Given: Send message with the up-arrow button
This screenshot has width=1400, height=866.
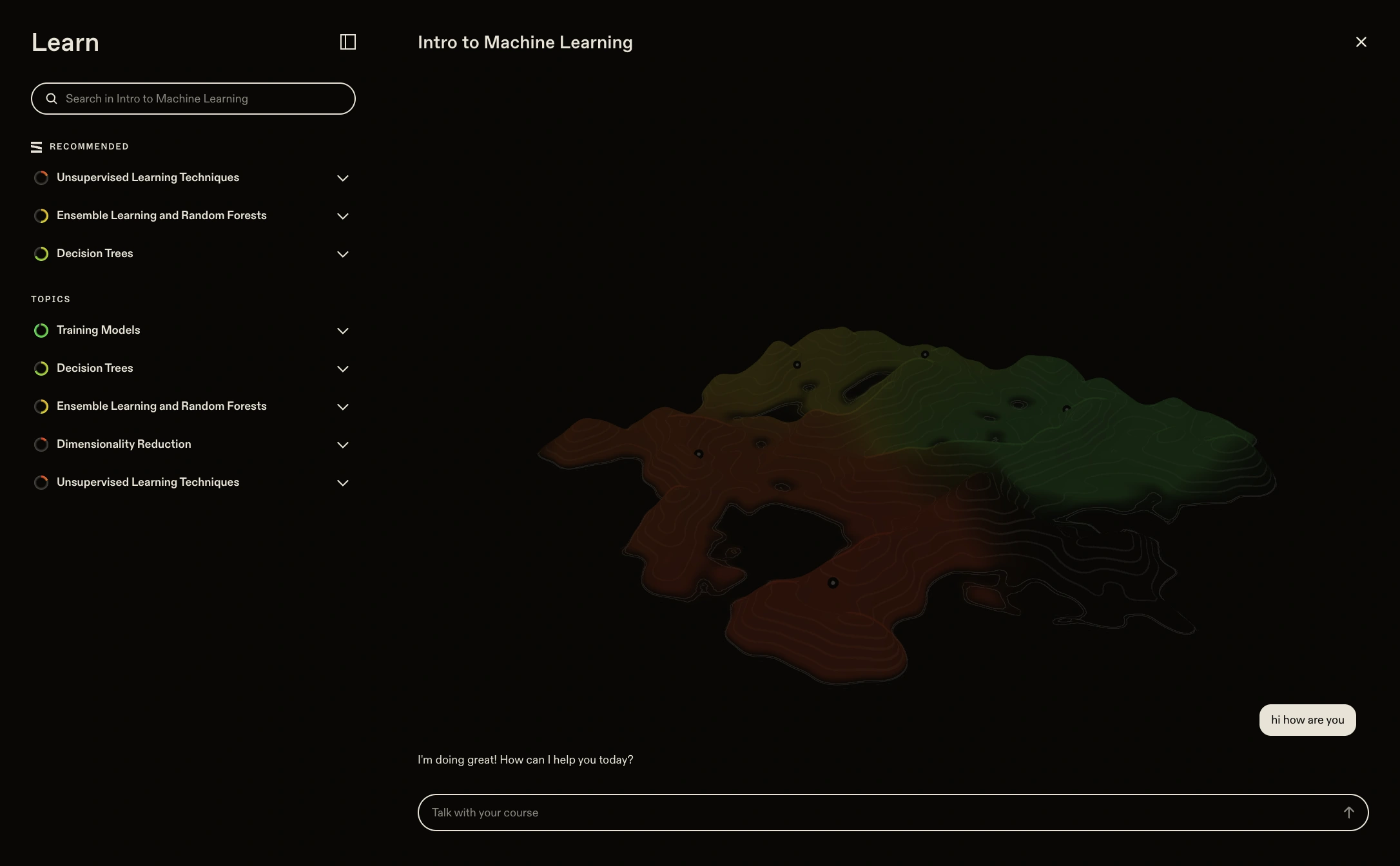Looking at the screenshot, I should pyautogui.click(x=1348, y=813).
